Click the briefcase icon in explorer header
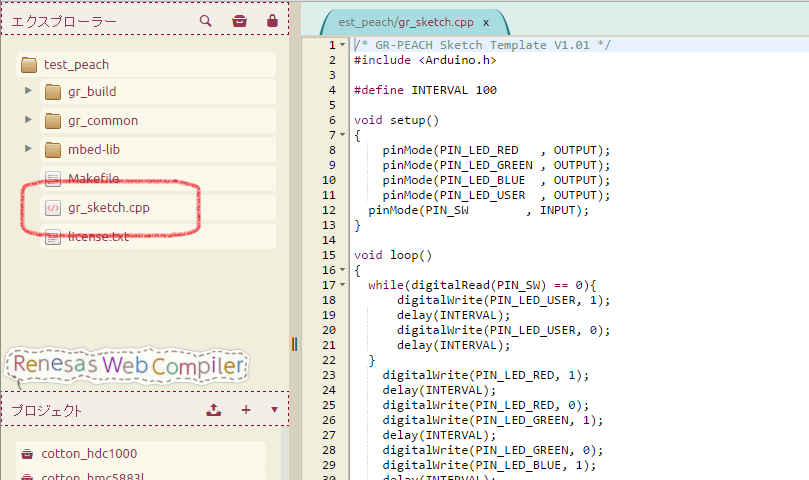This screenshot has width=809, height=480. point(239,20)
